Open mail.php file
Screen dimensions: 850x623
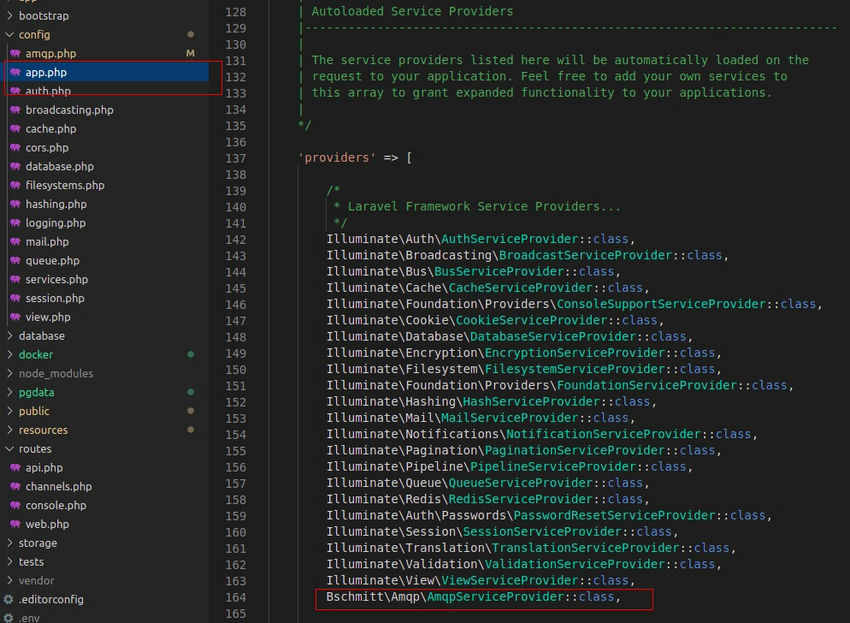pos(47,242)
